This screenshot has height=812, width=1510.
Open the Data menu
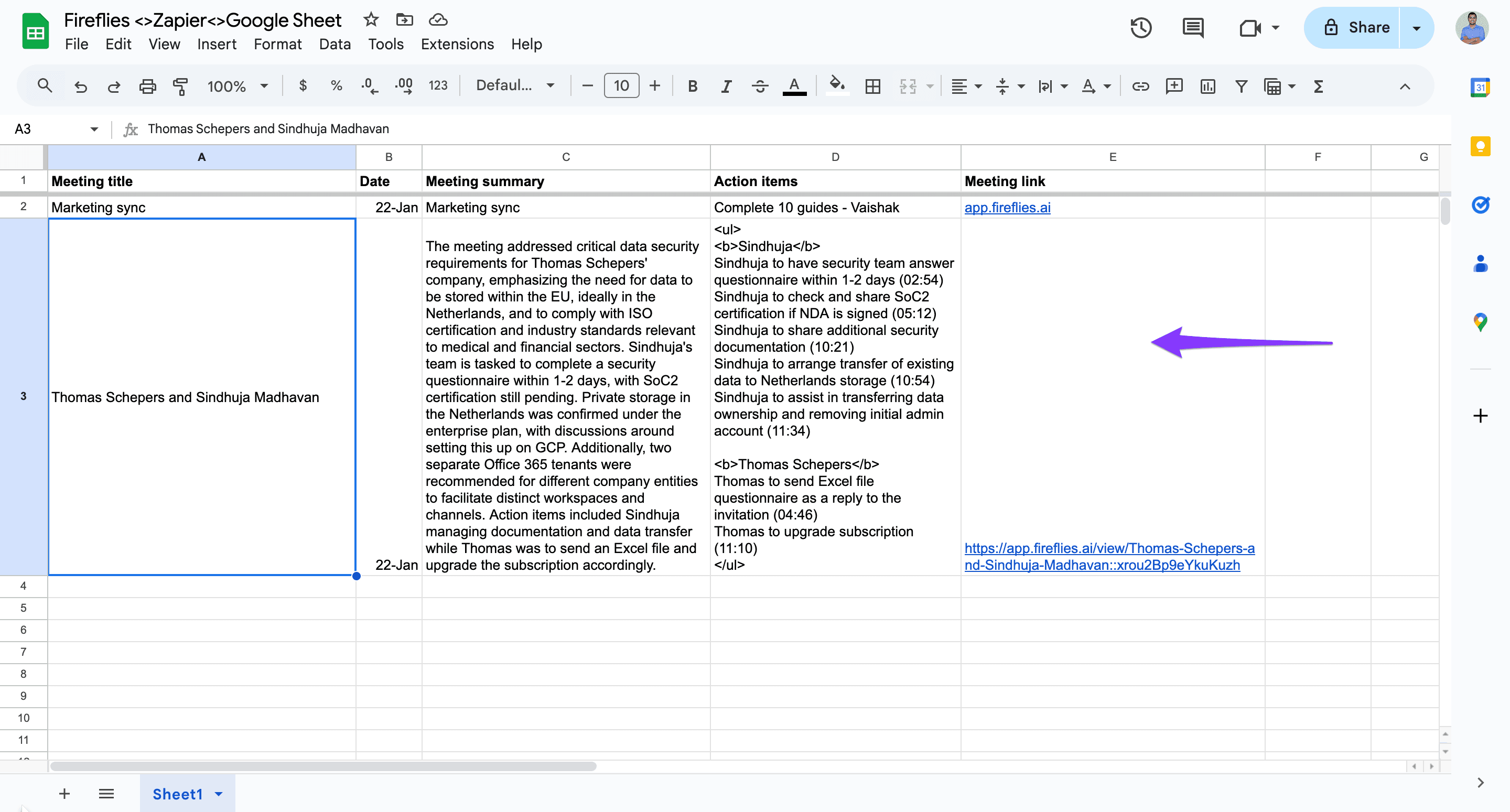click(x=335, y=44)
